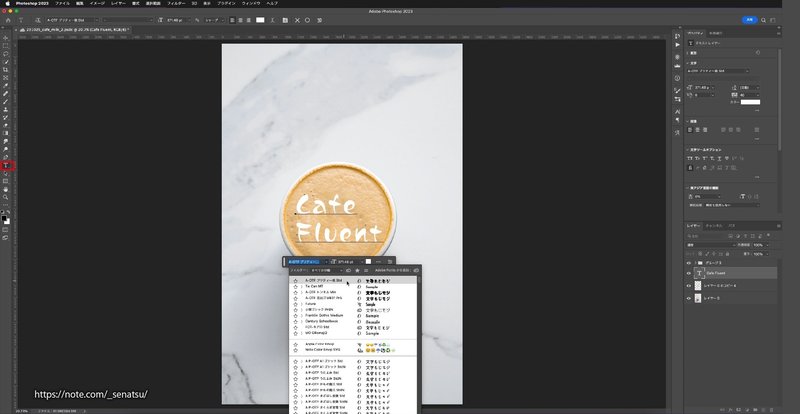Image resolution: width=800 pixels, height=414 pixels.
Task: Click the カラー swatch in Properties panel
Action: [x=750, y=102]
